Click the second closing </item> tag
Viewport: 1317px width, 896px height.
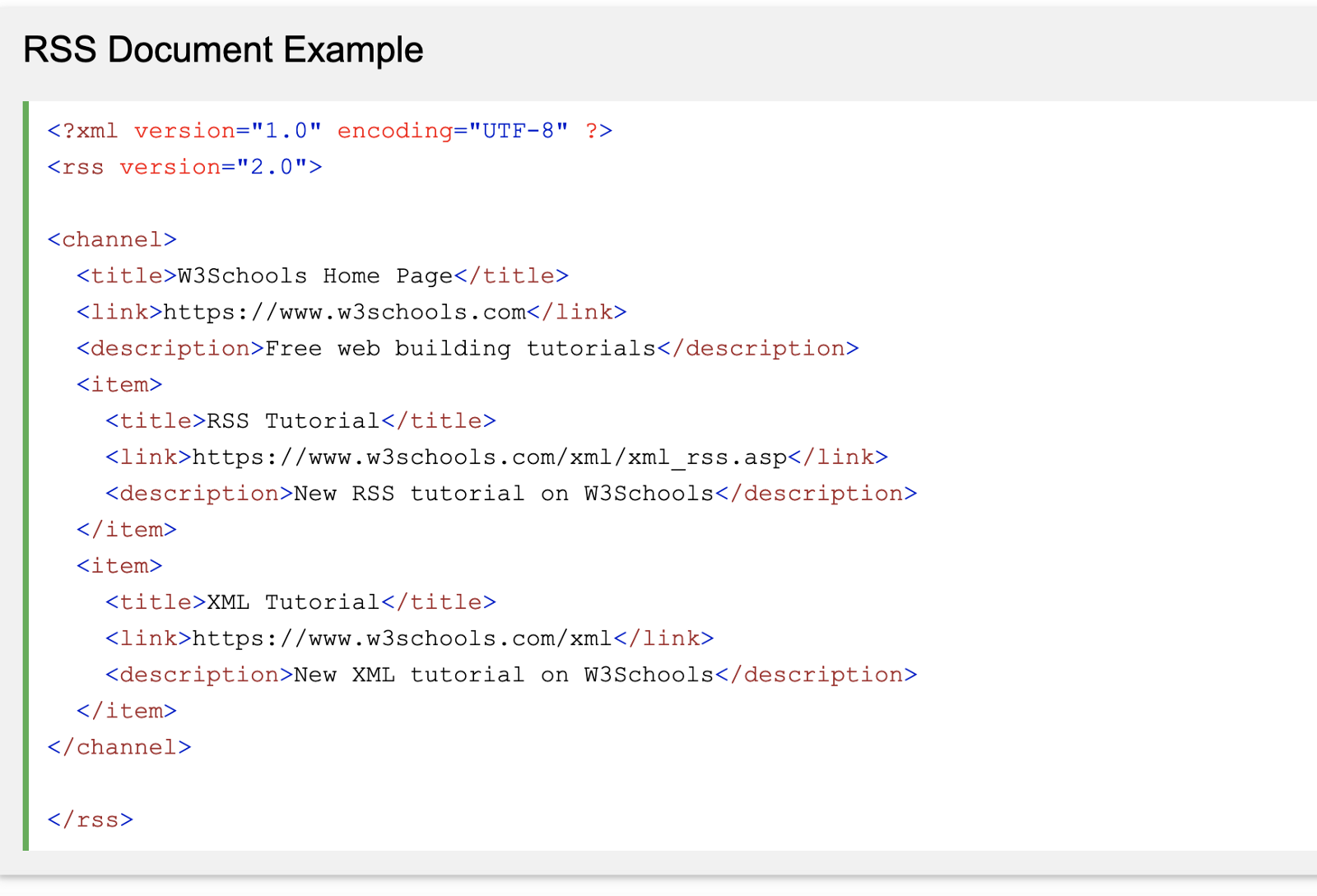tap(127, 711)
